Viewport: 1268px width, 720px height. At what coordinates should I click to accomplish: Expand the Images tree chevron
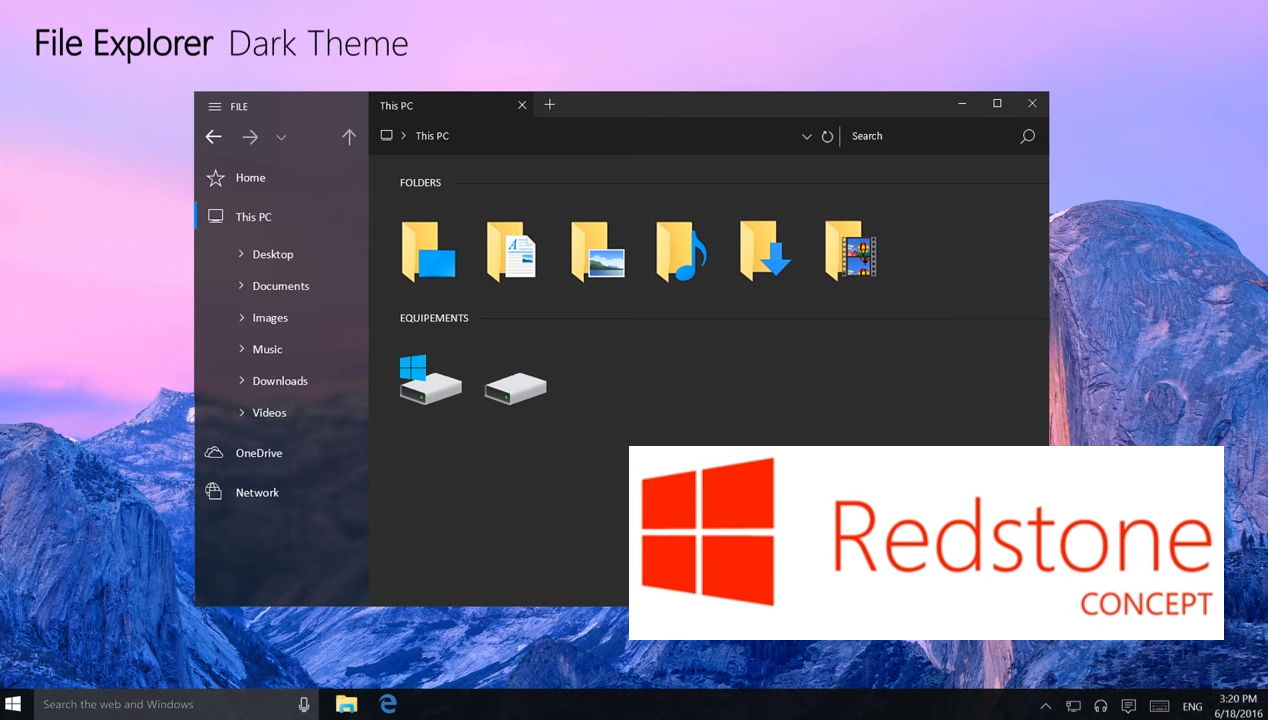click(242, 317)
